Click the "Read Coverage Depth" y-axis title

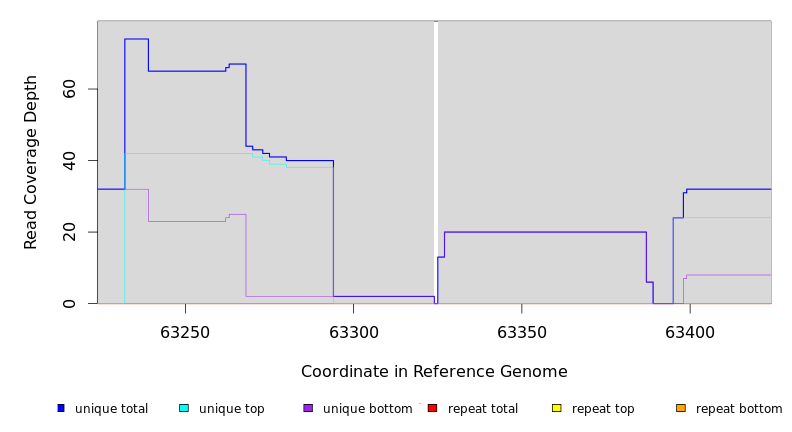pyautogui.click(x=31, y=162)
